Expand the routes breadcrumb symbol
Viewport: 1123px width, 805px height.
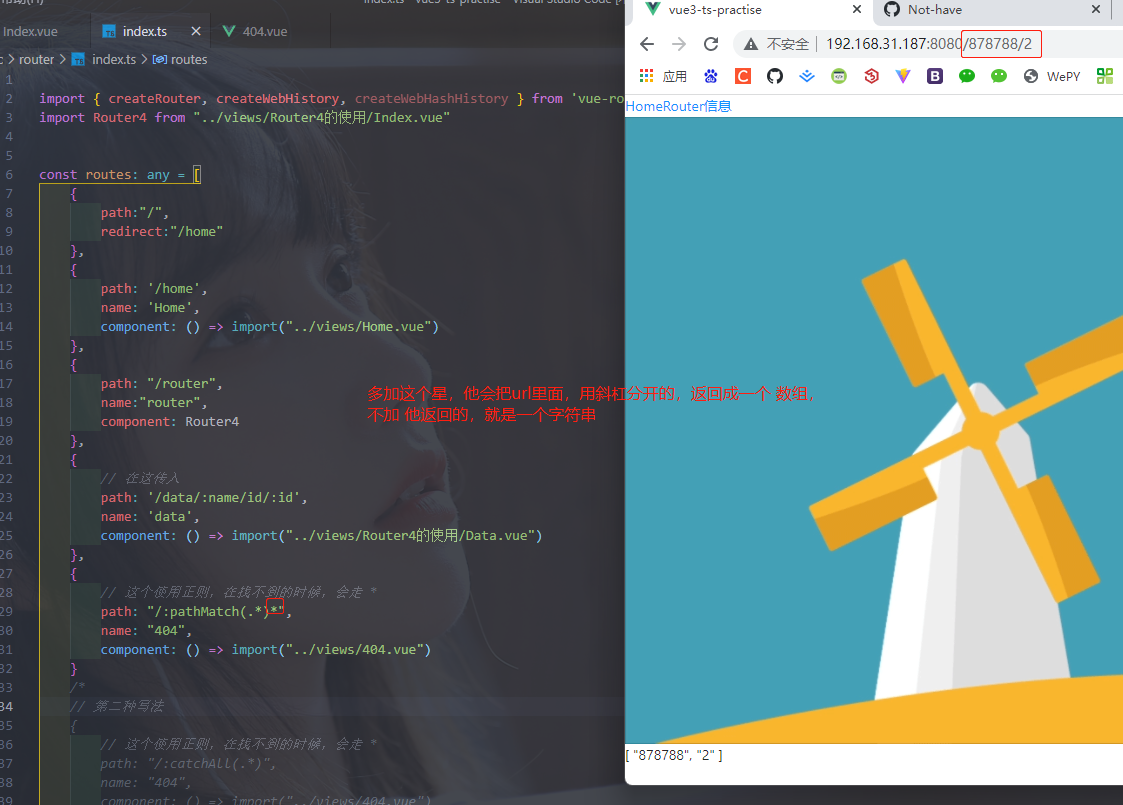(180, 59)
